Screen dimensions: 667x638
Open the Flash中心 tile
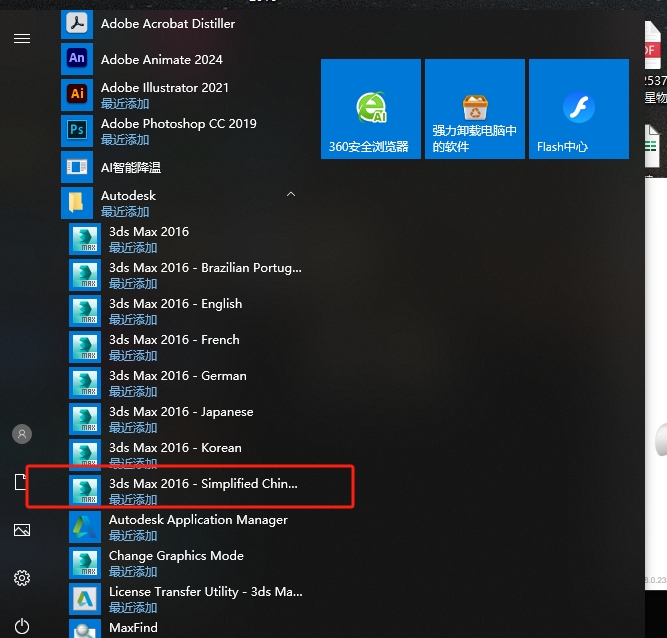coord(578,108)
